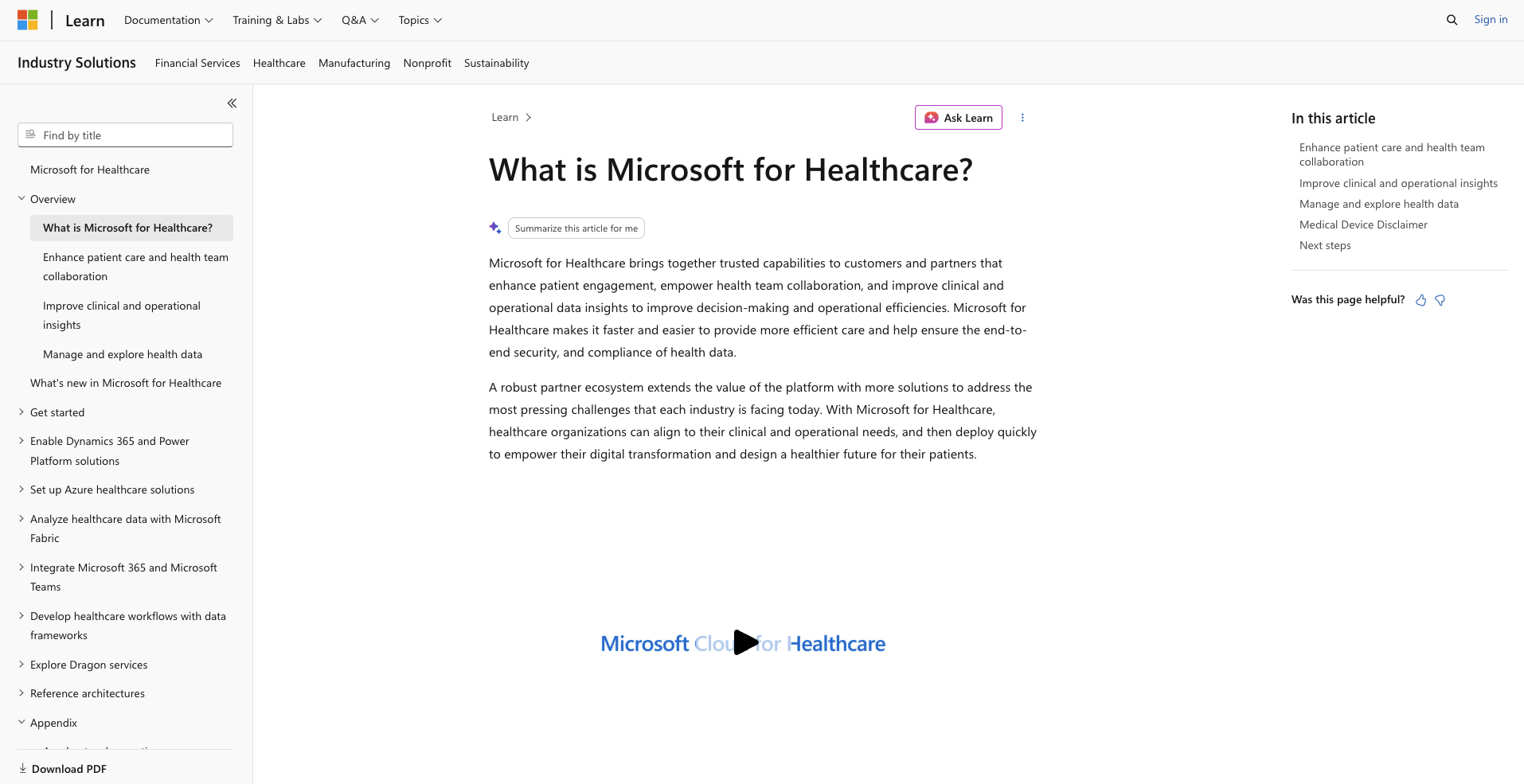The height and width of the screenshot is (784, 1524).
Task: Focus the Find by title field
Action: pos(125,135)
